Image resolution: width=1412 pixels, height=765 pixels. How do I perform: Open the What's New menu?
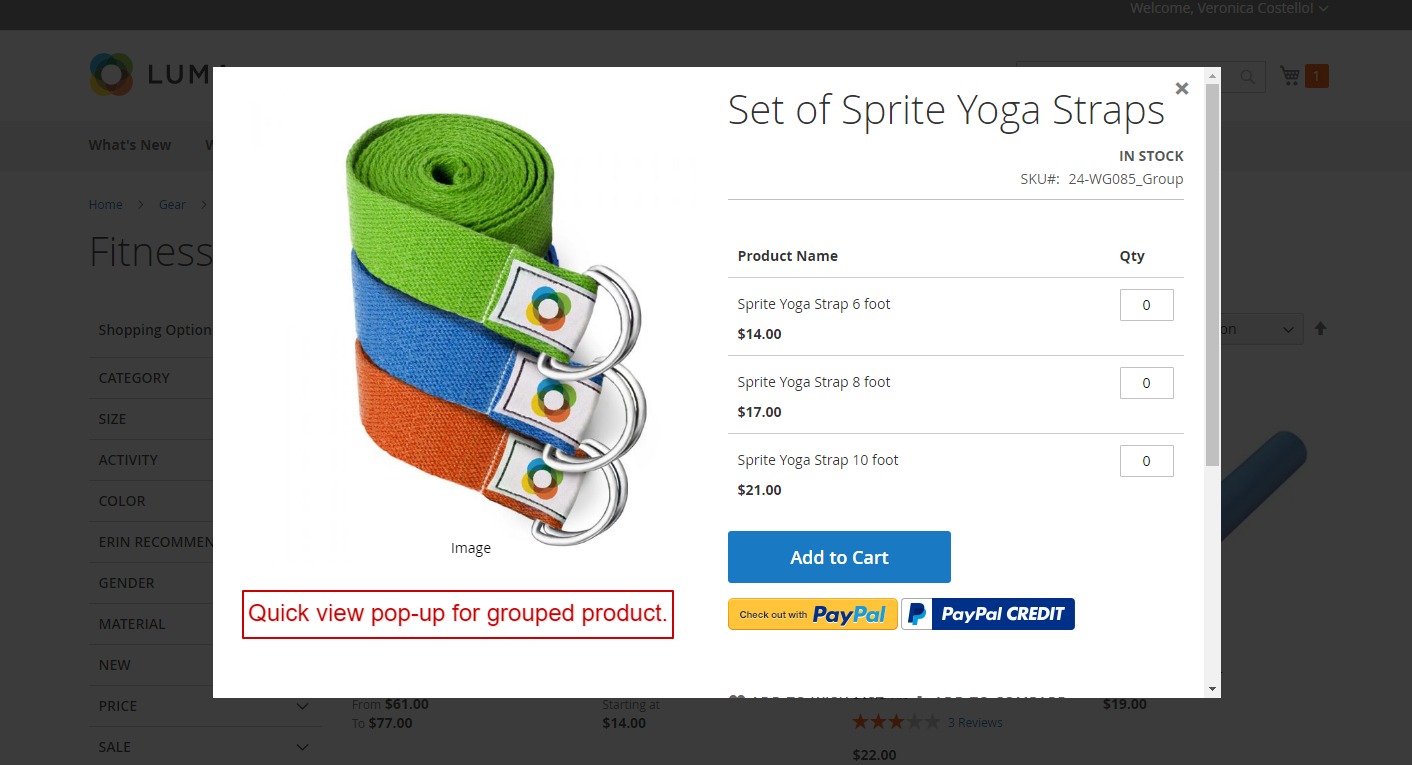coord(129,145)
